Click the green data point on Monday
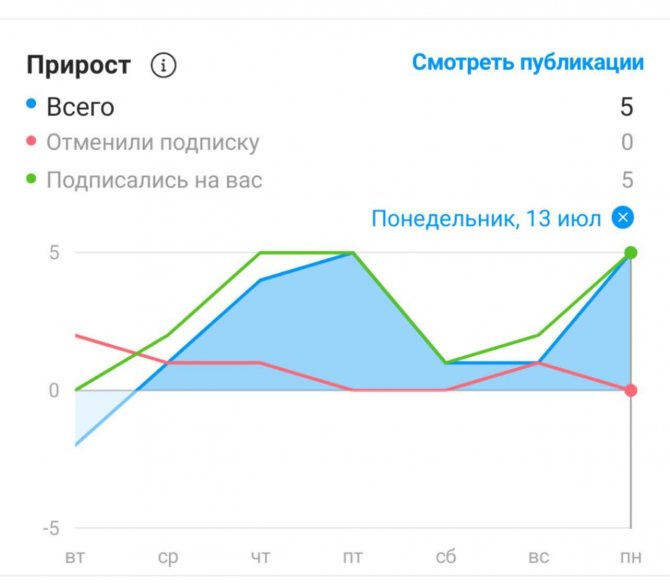670x584 pixels. pos(631,253)
